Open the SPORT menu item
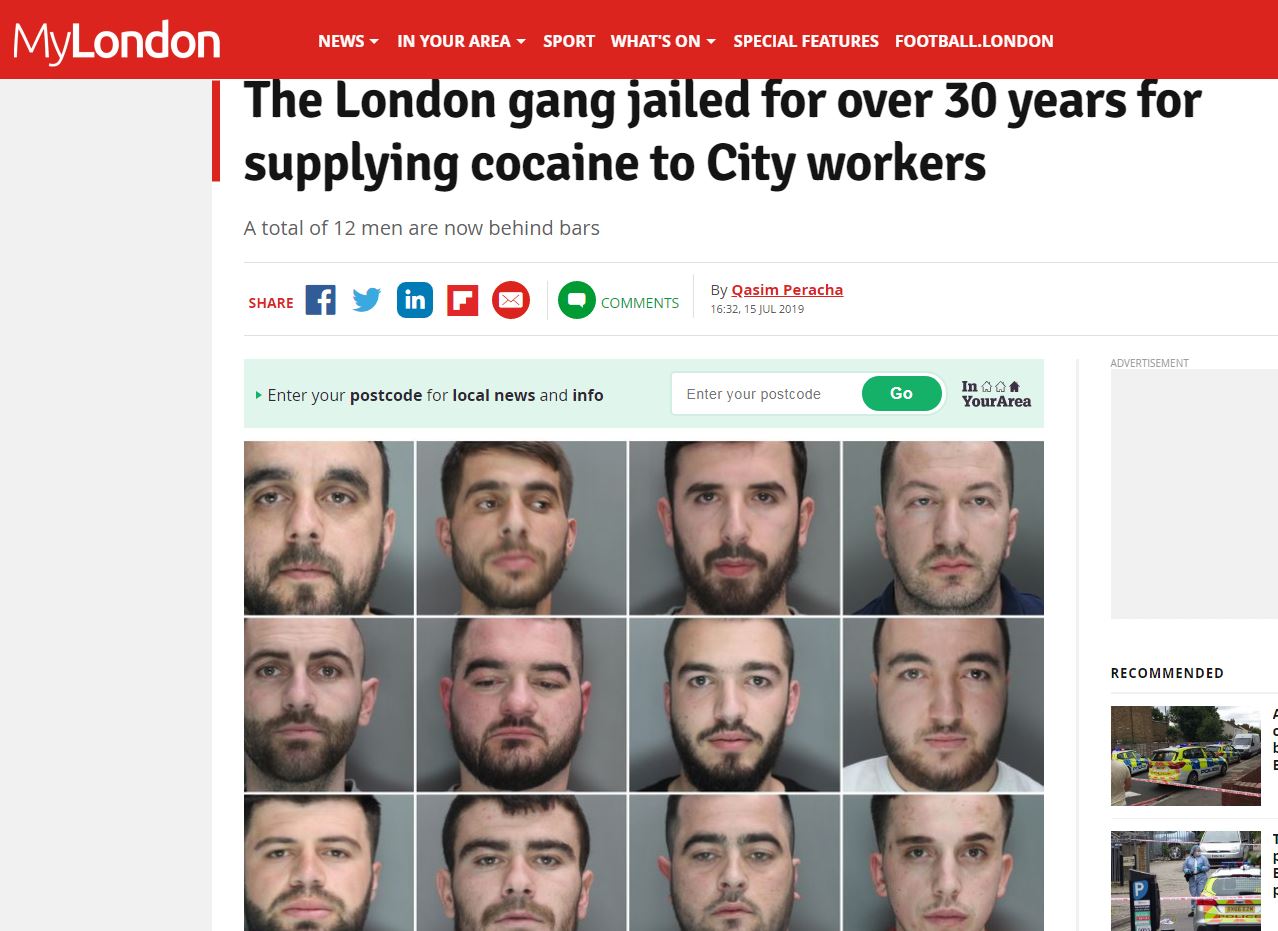 click(569, 41)
